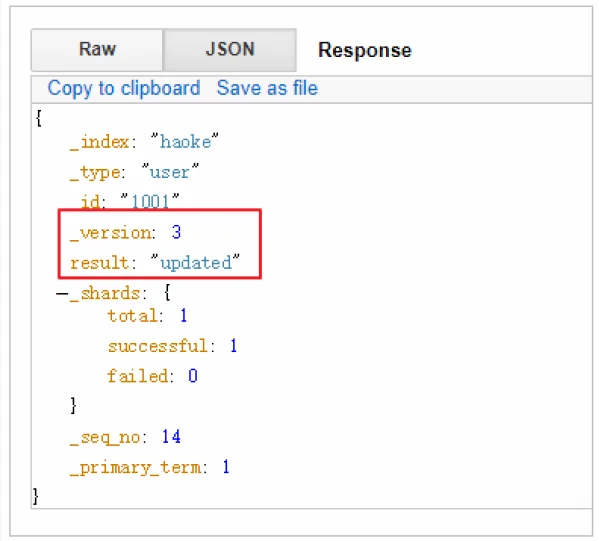Image resolution: width=599 pixels, height=541 pixels.
Task: Select the "updated" result value
Action: coord(195,262)
